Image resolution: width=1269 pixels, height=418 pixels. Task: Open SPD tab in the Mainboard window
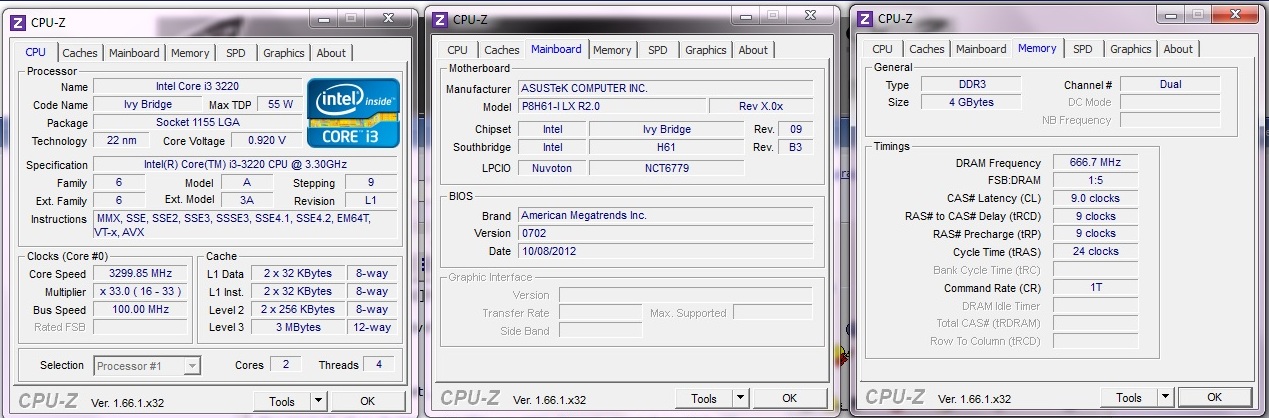657,50
